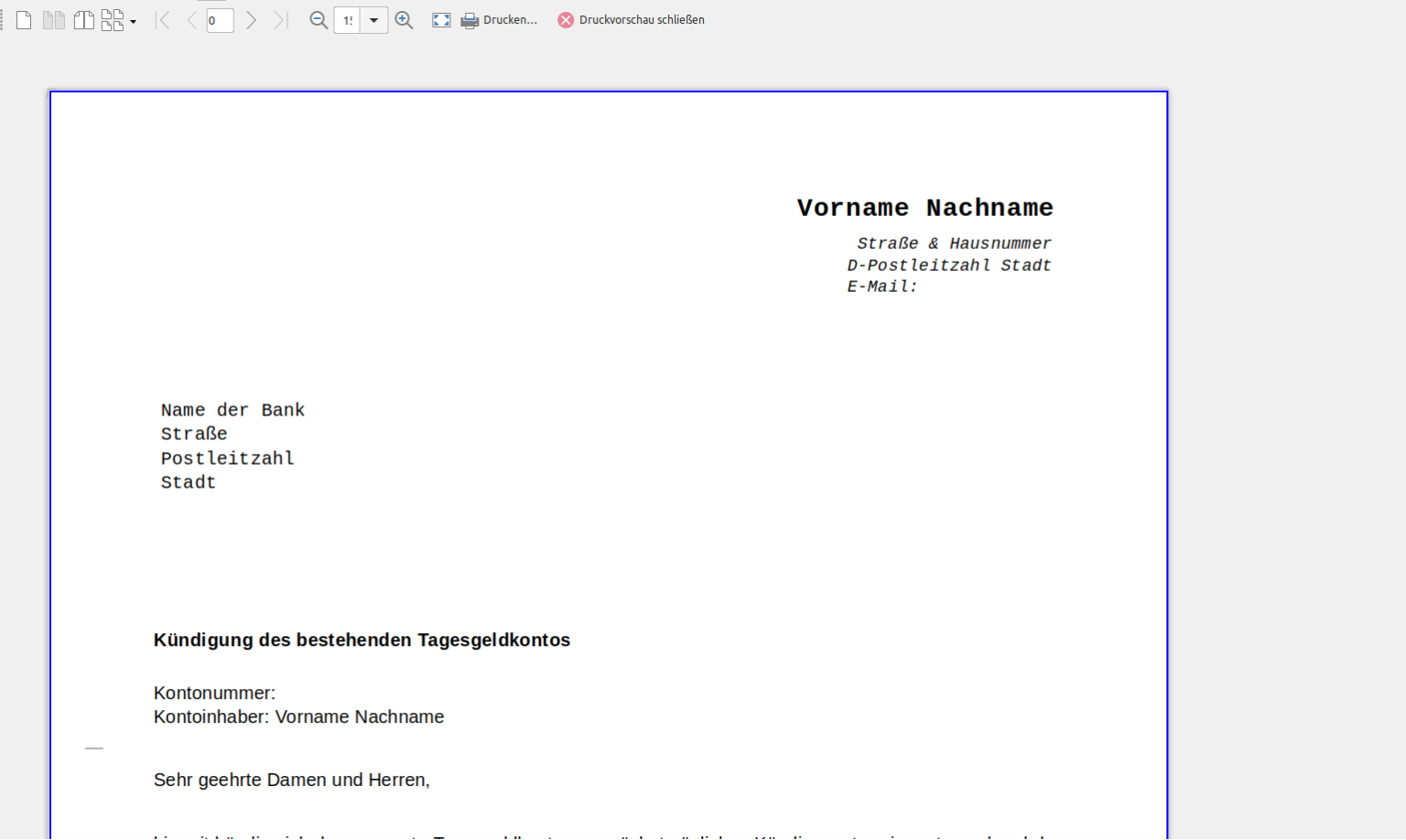Toggle single-page preview mode
Image resolution: width=1406 pixels, height=840 pixels.
(25, 19)
